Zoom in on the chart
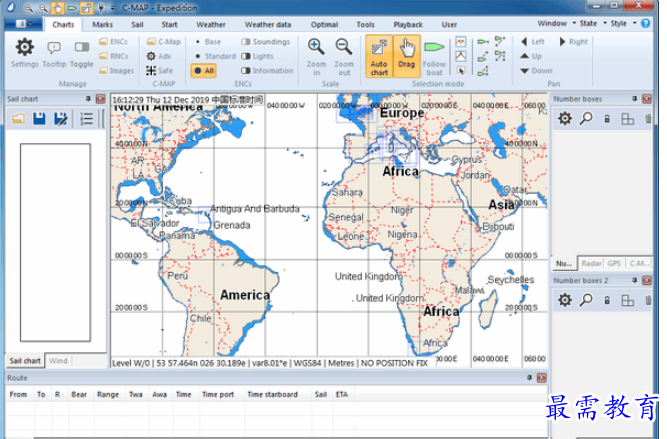The image size is (667, 439). (316, 57)
